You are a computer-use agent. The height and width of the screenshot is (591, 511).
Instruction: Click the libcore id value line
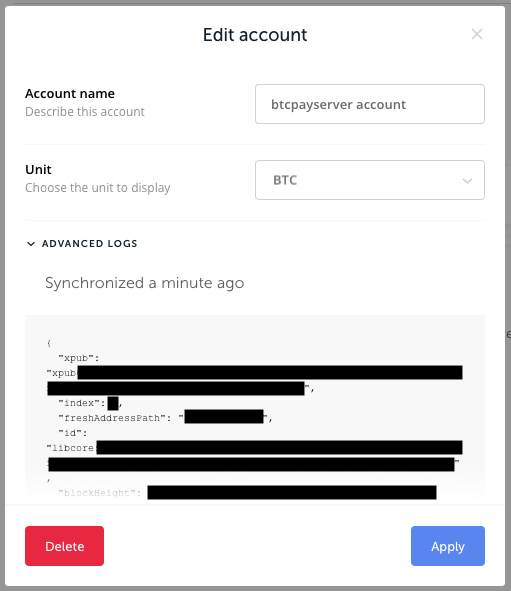[x=254, y=448]
